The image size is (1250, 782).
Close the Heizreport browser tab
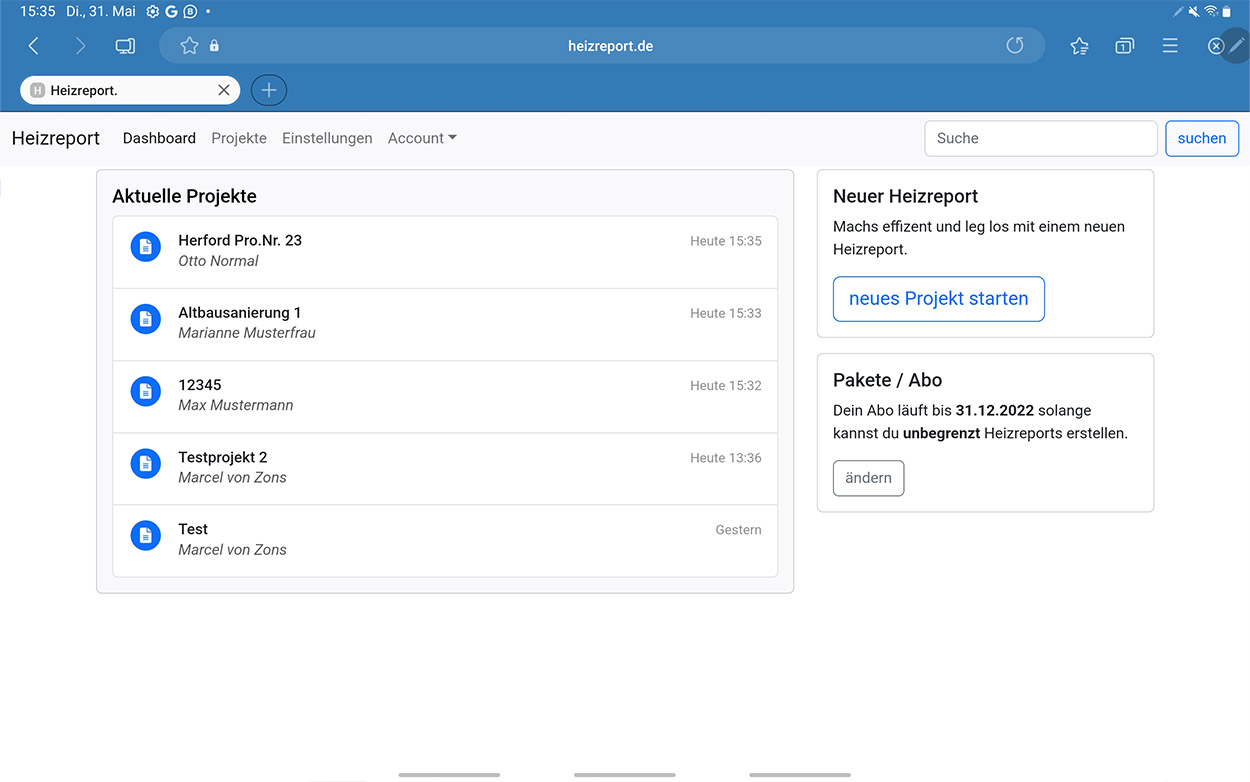(224, 90)
